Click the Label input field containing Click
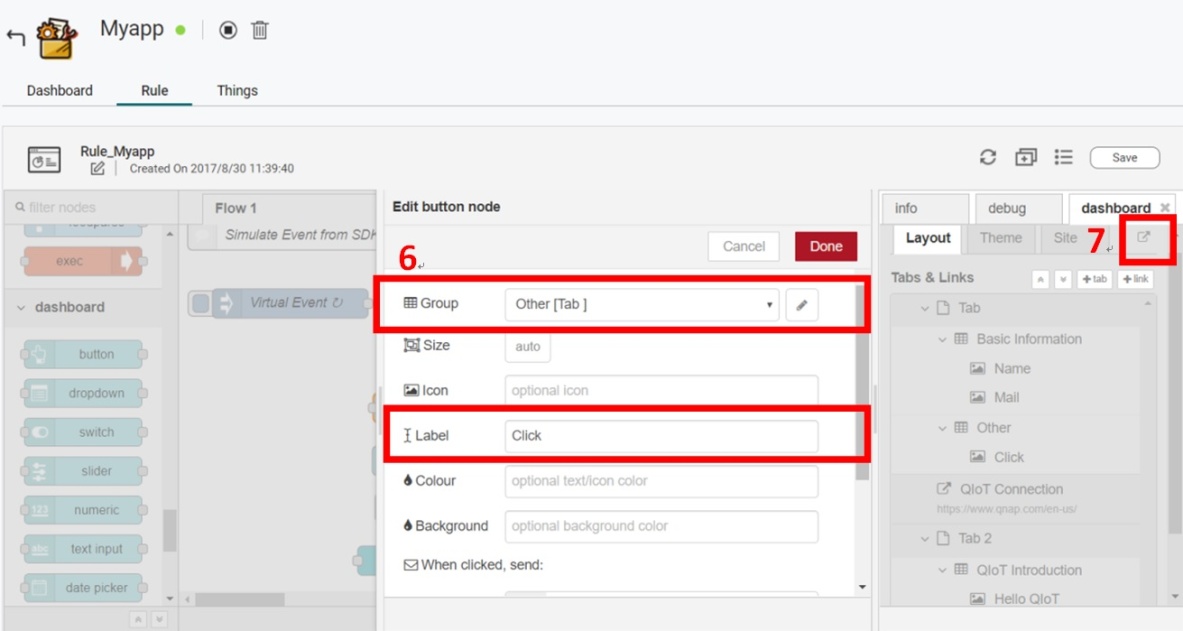Screen dimensions: 1183x631 click(x=661, y=436)
